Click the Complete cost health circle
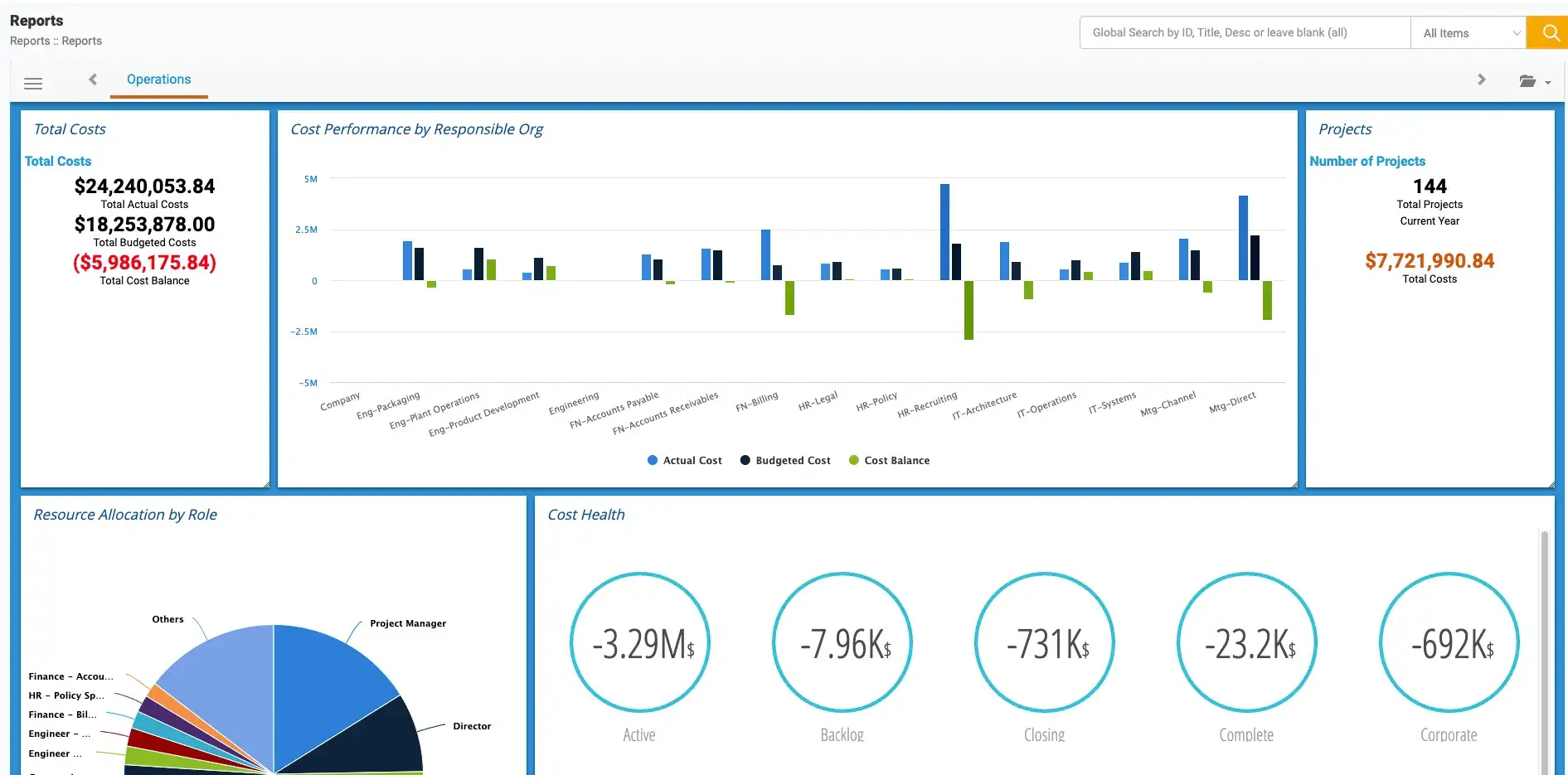This screenshot has height=775, width=1568. (x=1247, y=642)
